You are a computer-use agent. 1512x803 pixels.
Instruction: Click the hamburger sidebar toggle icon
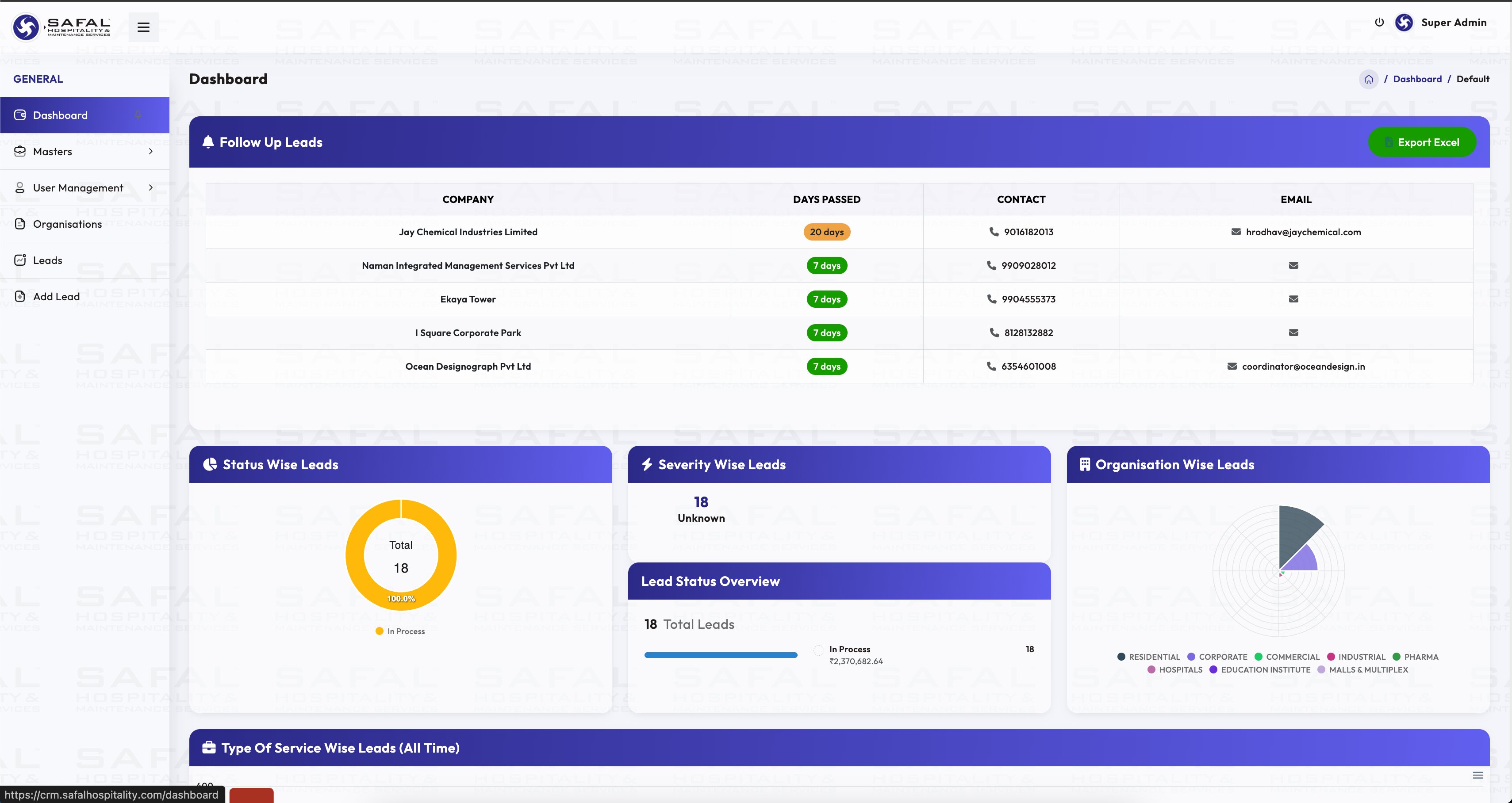[x=143, y=27]
